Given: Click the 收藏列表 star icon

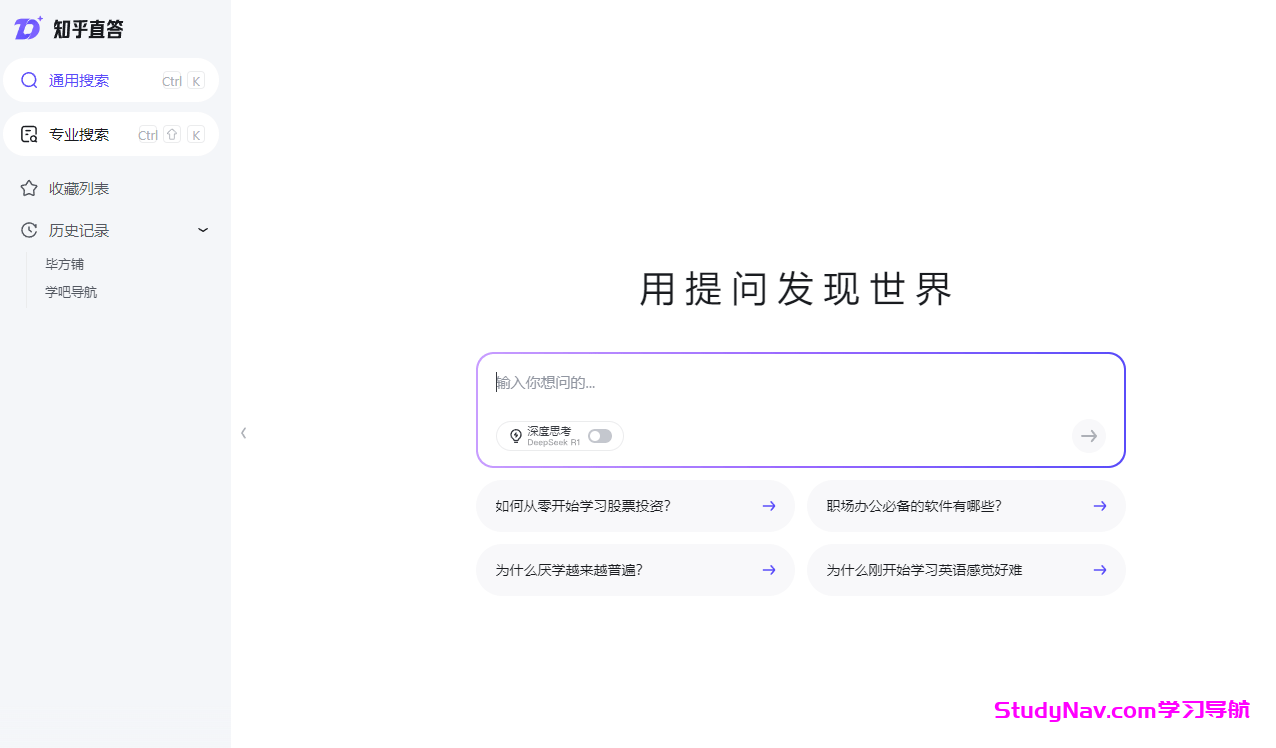Looking at the screenshot, I should point(29,188).
